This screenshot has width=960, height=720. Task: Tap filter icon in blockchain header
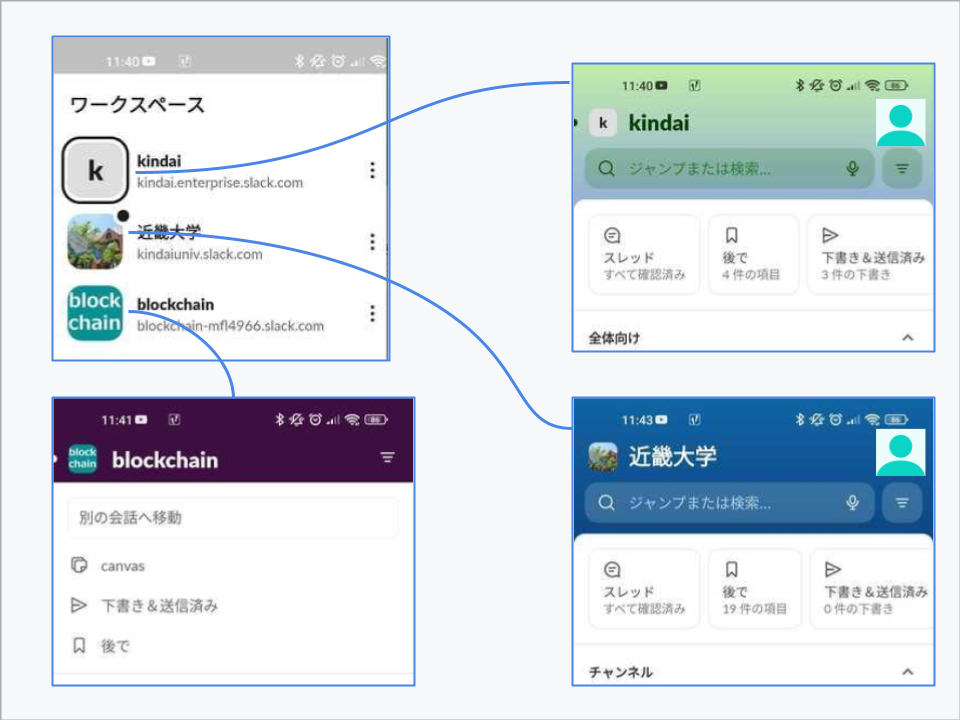coord(388,458)
